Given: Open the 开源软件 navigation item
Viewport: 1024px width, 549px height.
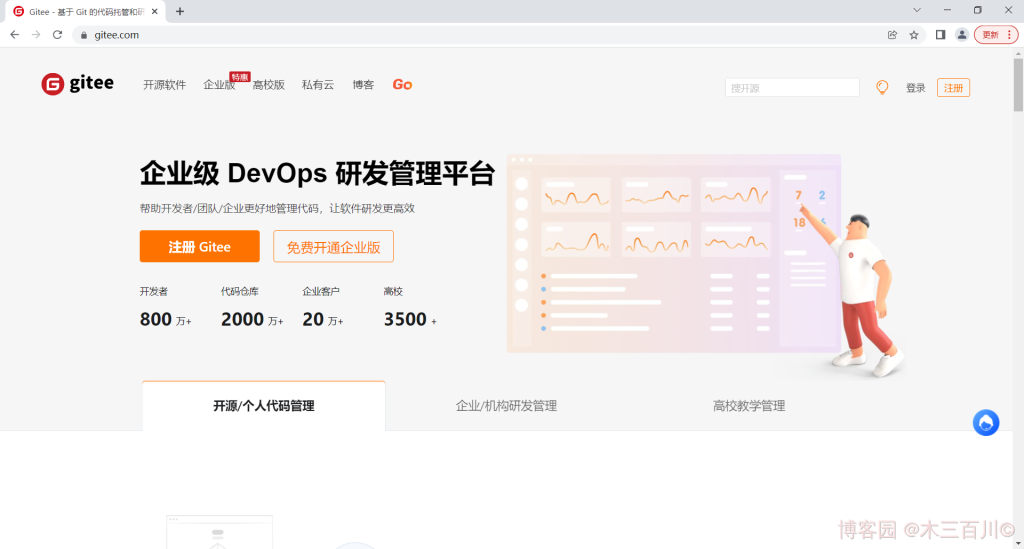Looking at the screenshot, I should pos(164,85).
